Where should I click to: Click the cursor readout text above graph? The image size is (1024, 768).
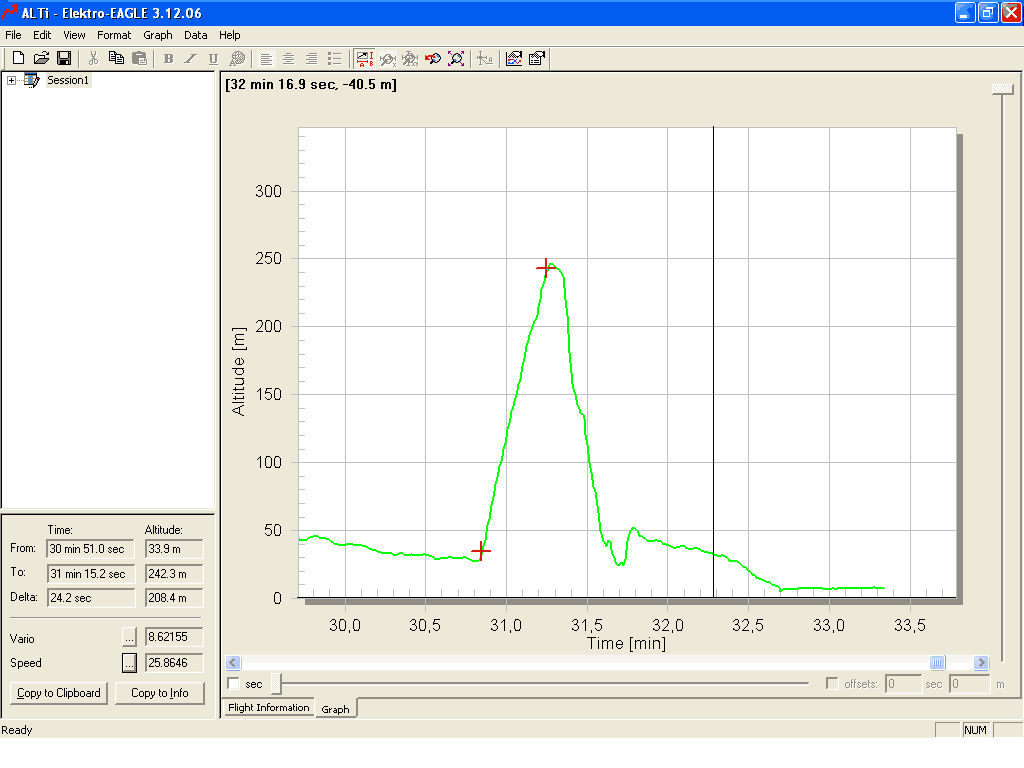[x=311, y=85]
